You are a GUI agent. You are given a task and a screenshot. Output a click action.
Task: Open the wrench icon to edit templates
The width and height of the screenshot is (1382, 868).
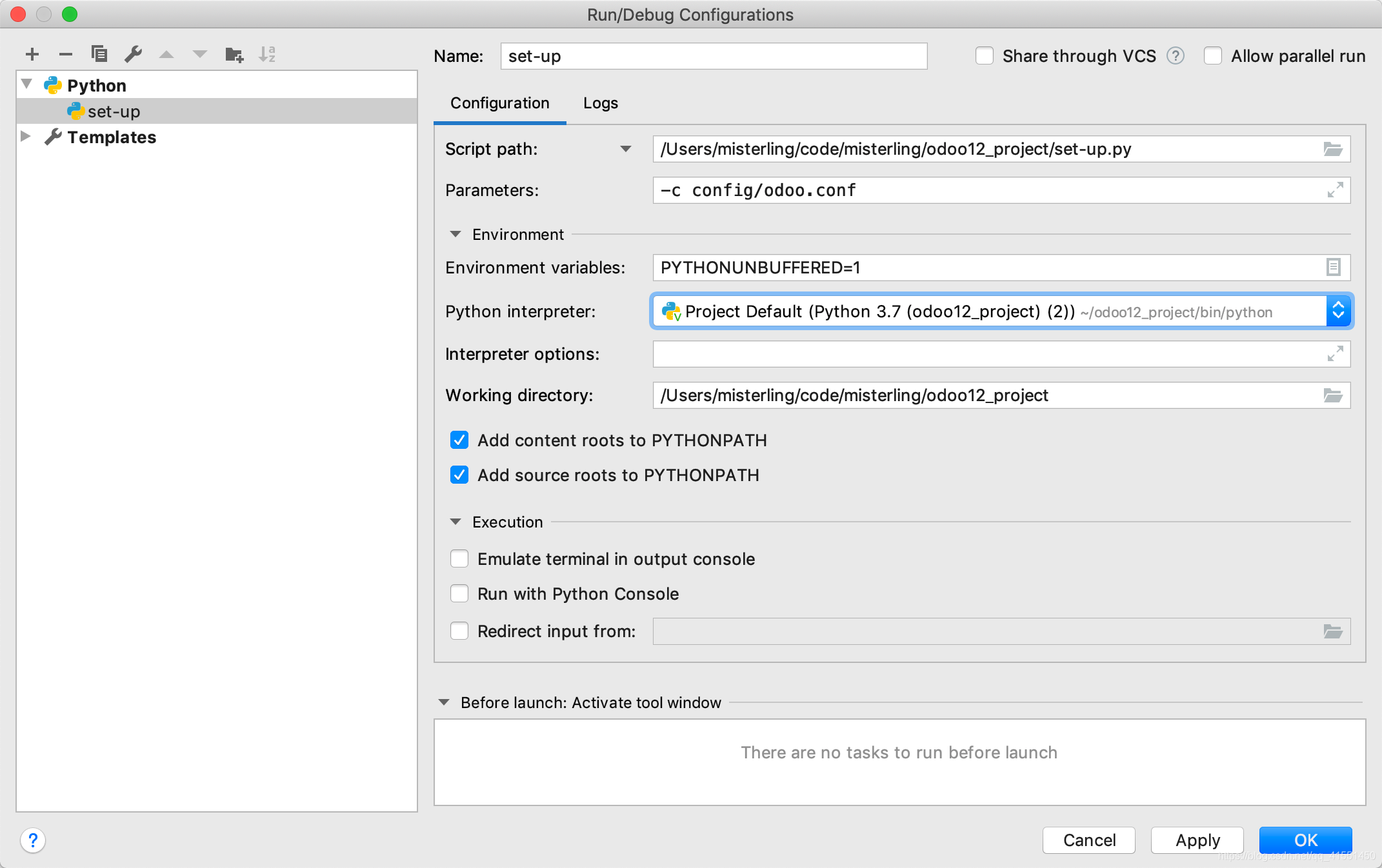(133, 54)
